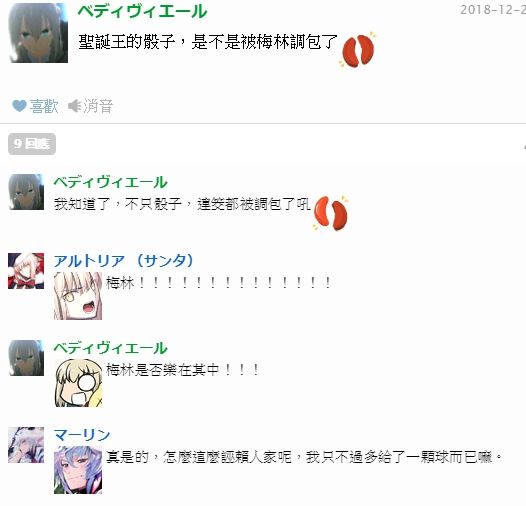
Task: Open the first reply's ベディヴィエール avatar
Action: [26, 192]
